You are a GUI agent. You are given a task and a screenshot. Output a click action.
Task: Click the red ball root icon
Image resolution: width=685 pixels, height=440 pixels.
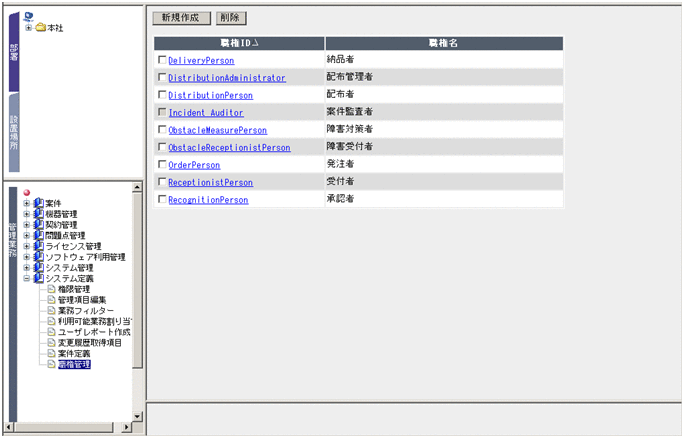point(27,193)
